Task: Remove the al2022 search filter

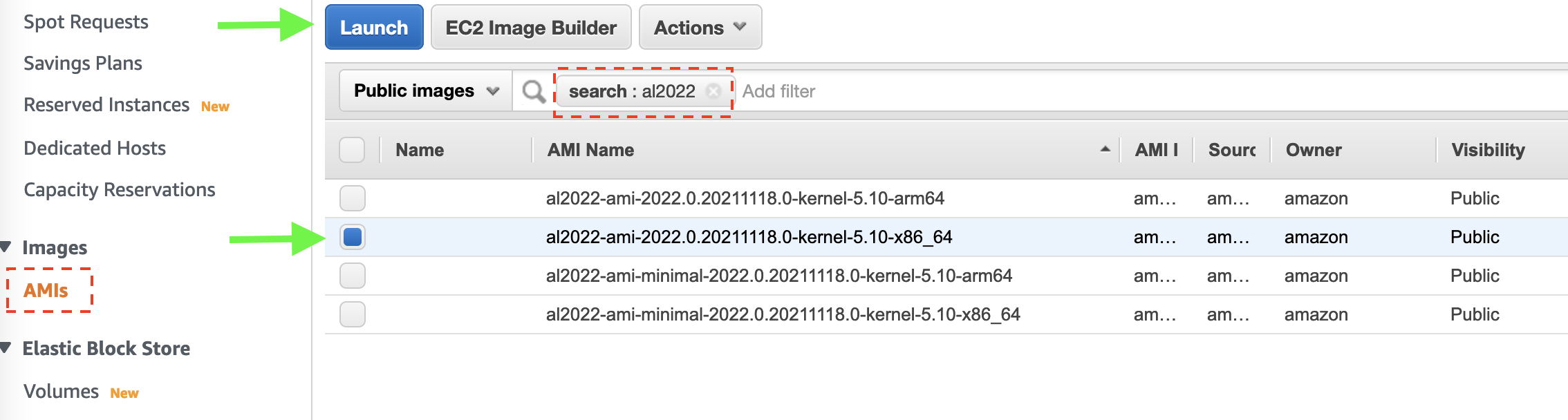Action: coord(713,91)
